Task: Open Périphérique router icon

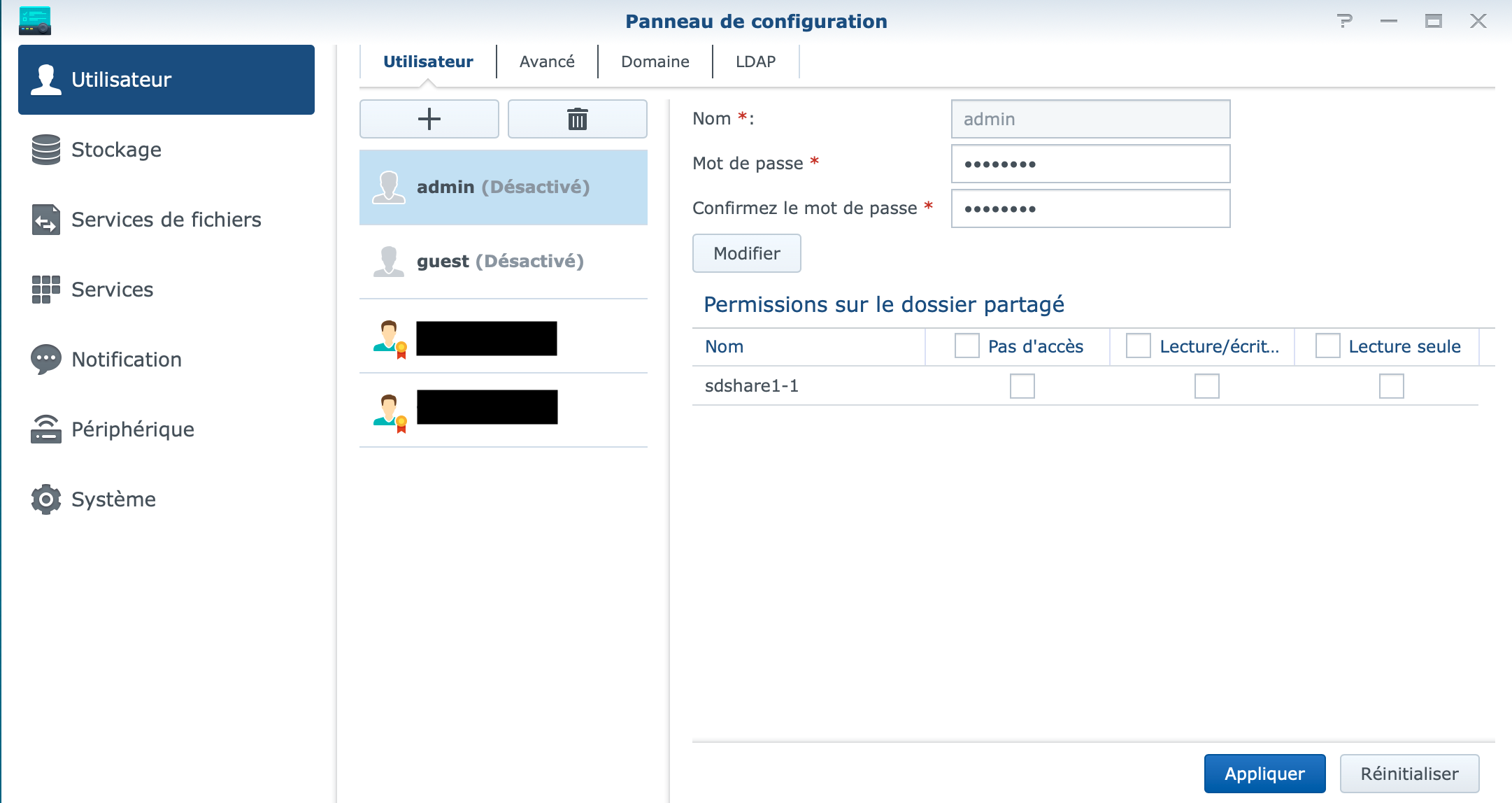Action: click(46, 429)
